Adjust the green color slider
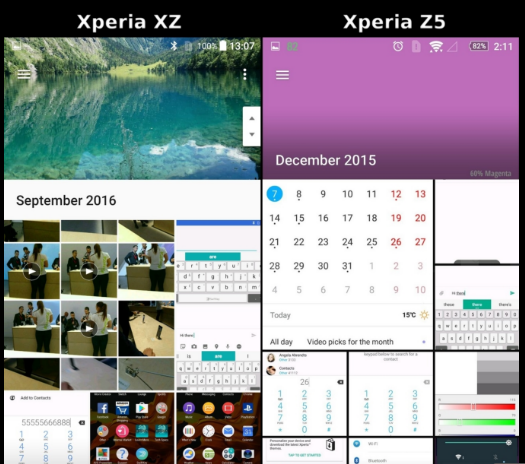The height and width of the screenshot is (464, 525). click(476, 422)
